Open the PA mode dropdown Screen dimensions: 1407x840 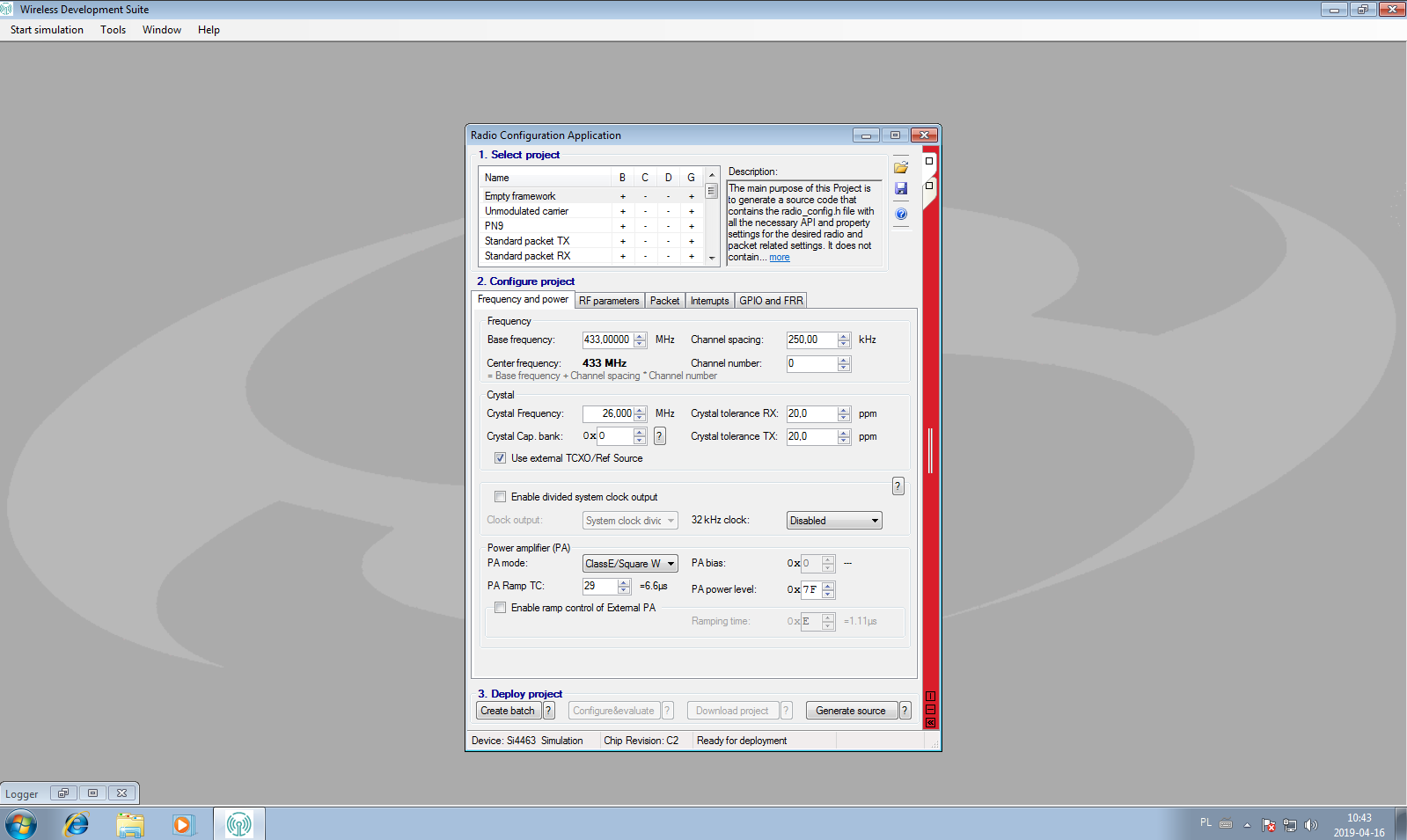[630, 563]
